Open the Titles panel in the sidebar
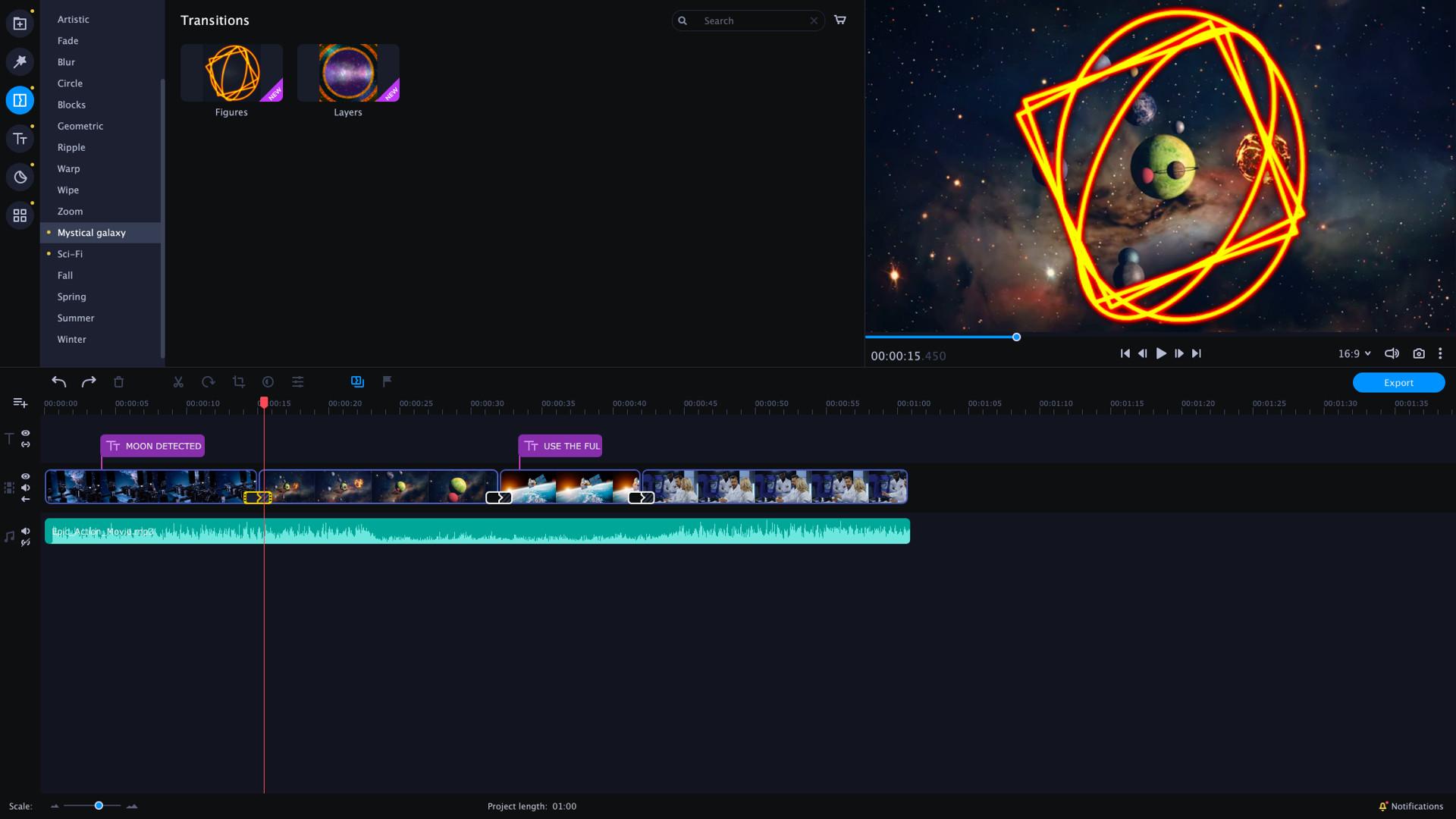Image resolution: width=1456 pixels, height=819 pixels. click(19, 138)
